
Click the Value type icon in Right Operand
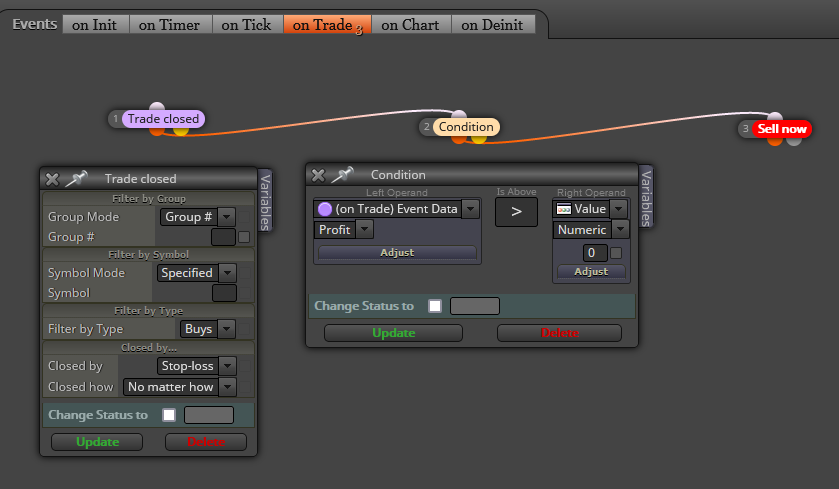pyautogui.click(x=564, y=209)
